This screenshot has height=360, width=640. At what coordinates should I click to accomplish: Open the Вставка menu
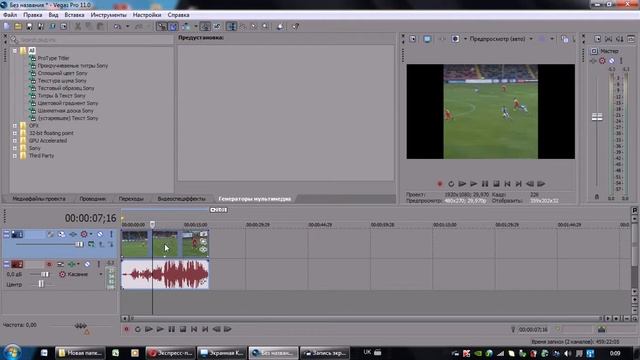click(74, 15)
